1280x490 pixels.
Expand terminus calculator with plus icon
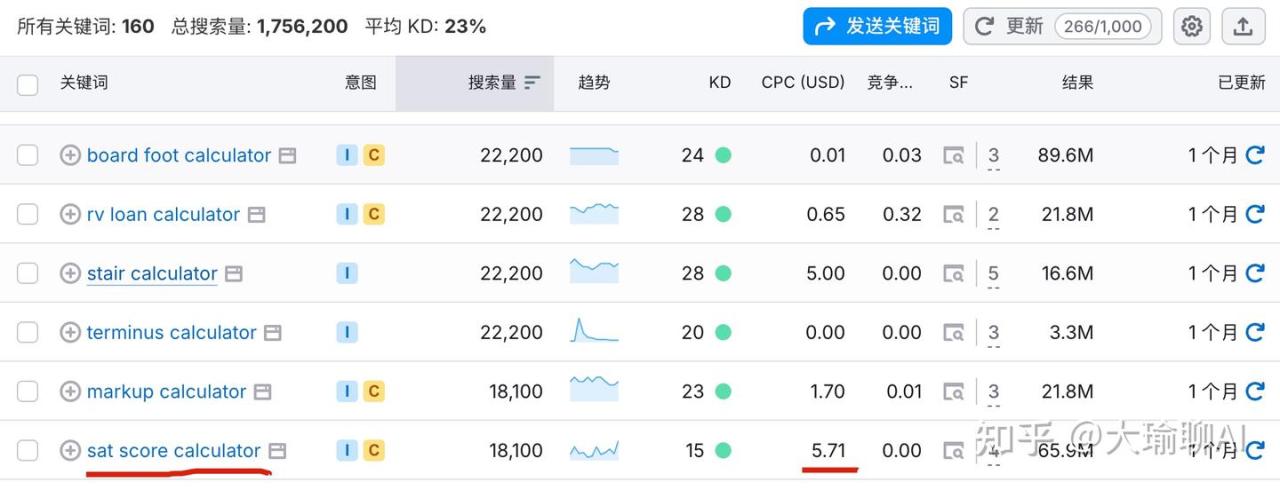point(70,332)
